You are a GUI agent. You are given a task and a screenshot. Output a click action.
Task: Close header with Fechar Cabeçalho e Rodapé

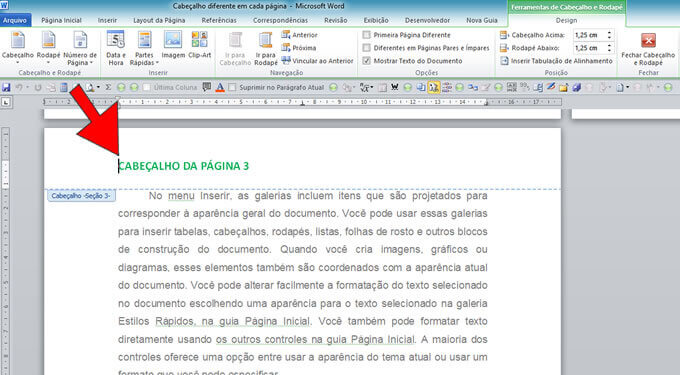(648, 49)
